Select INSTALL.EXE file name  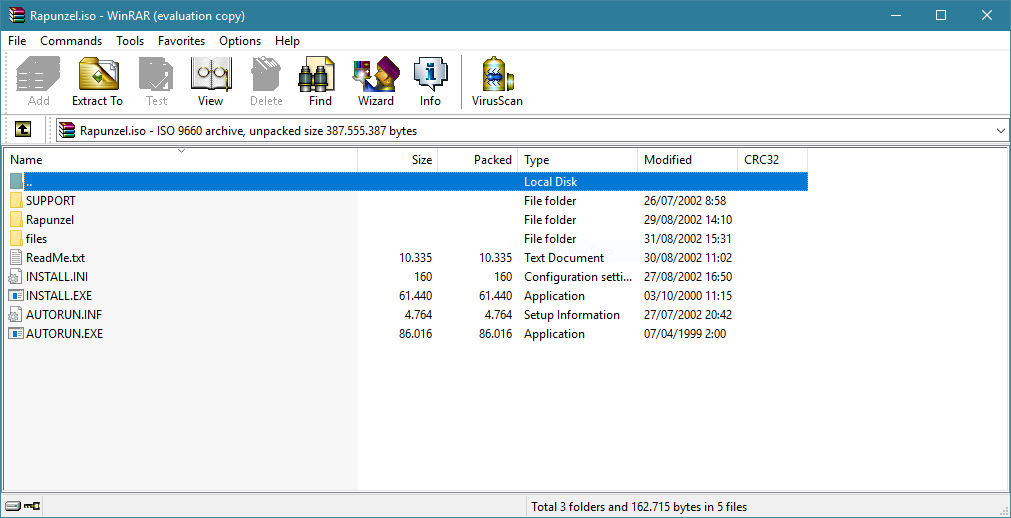click(59, 296)
